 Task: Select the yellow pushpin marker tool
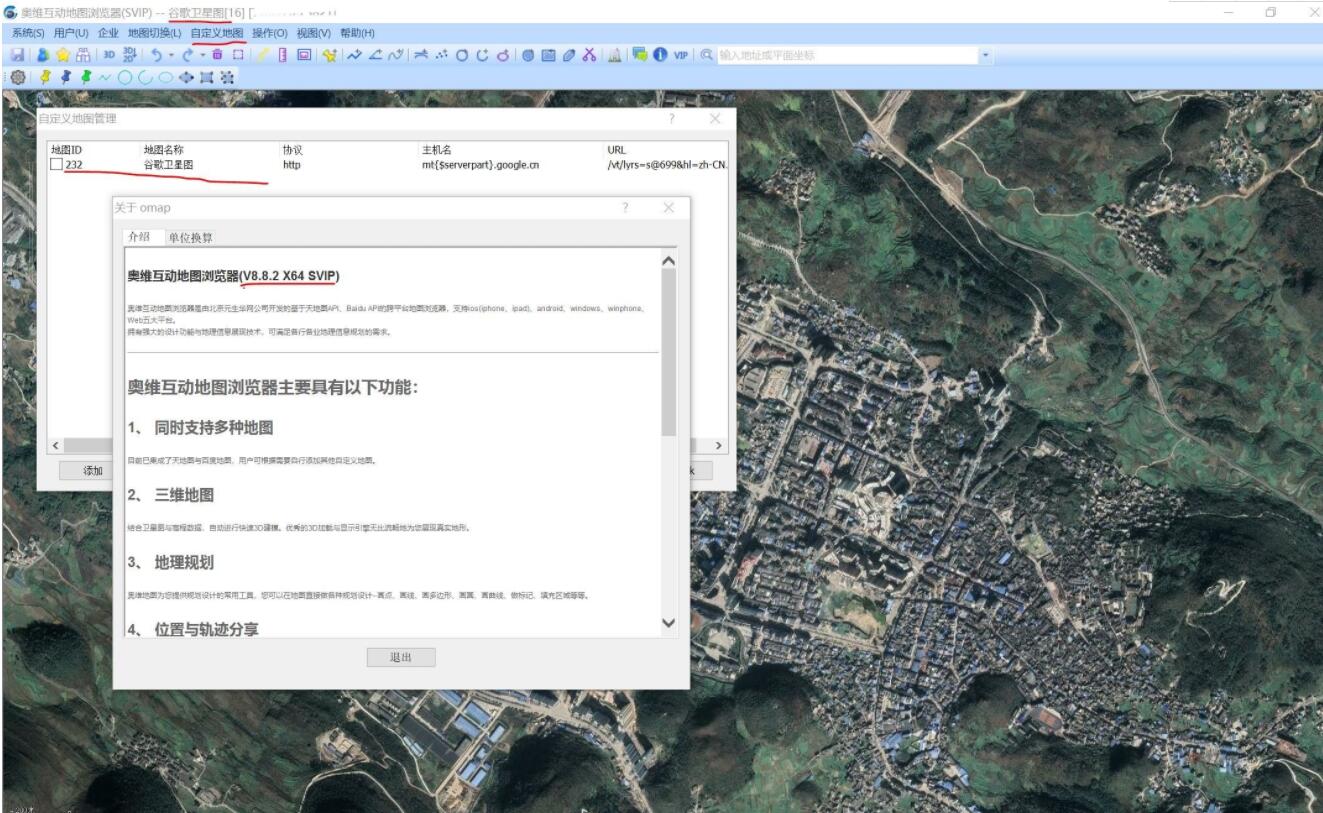click(45, 76)
